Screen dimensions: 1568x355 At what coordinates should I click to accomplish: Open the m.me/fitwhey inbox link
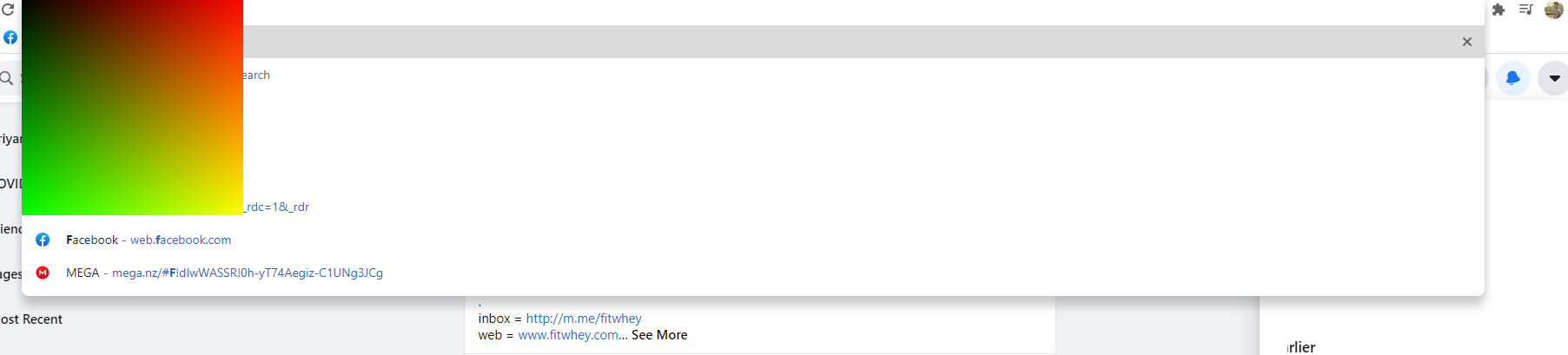pyautogui.click(x=583, y=319)
